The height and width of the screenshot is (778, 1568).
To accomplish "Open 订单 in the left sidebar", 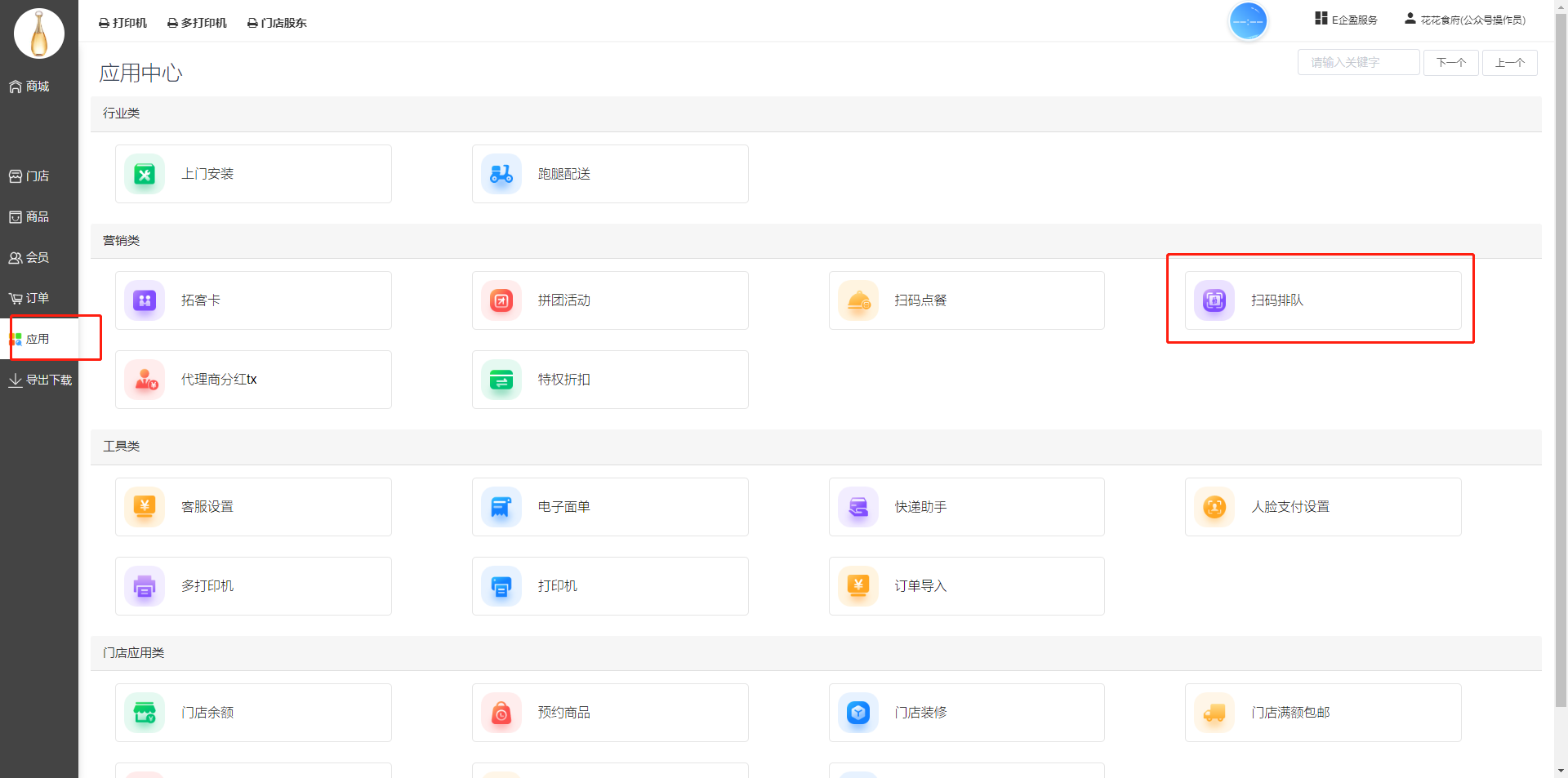I will click(29, 299).
